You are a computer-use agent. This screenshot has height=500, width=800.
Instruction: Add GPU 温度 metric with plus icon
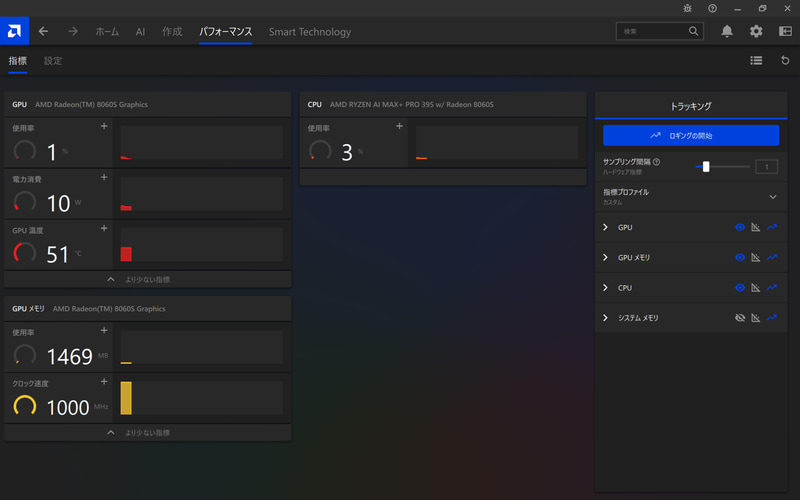click(x=104, y=228)
